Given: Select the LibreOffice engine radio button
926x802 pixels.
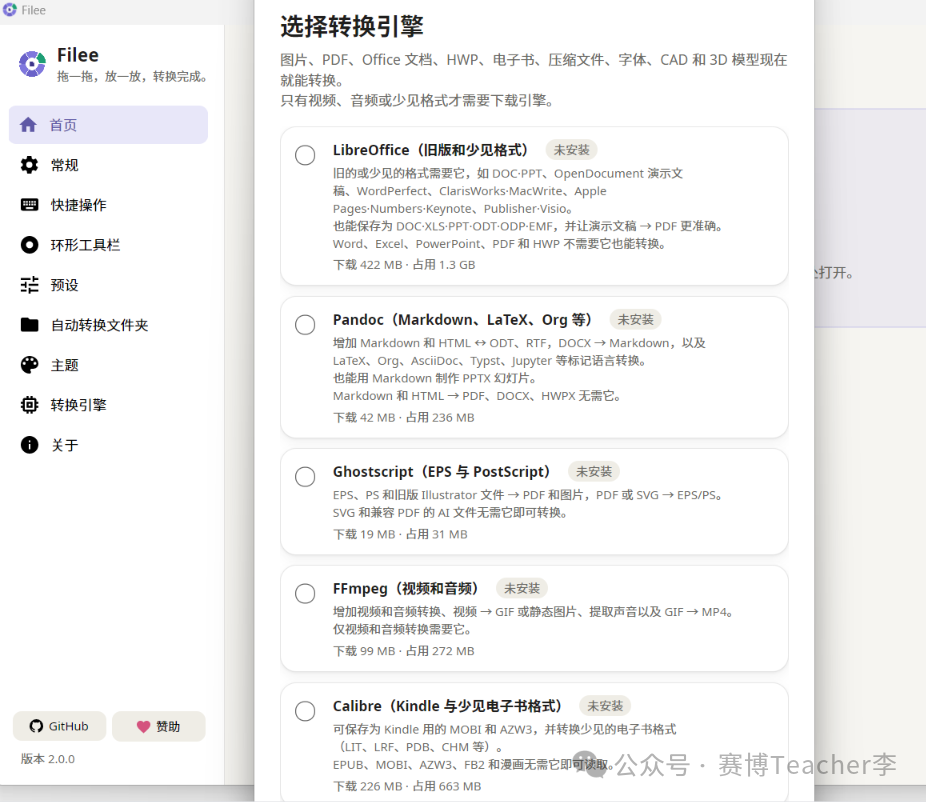Looking at the screenshot, I should coord(305,155).
